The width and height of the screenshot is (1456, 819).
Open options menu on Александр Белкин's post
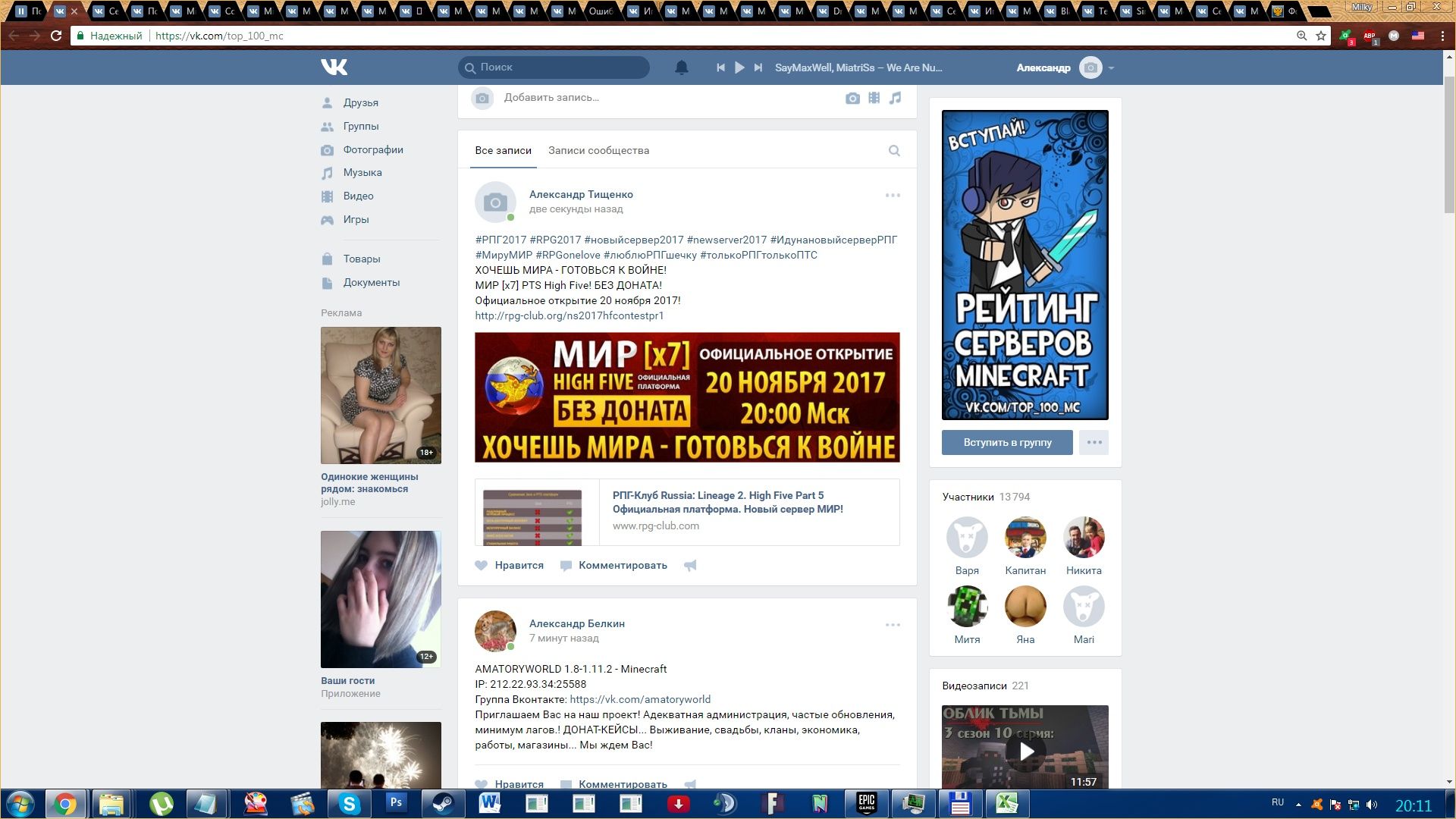(x=893, y=625)
